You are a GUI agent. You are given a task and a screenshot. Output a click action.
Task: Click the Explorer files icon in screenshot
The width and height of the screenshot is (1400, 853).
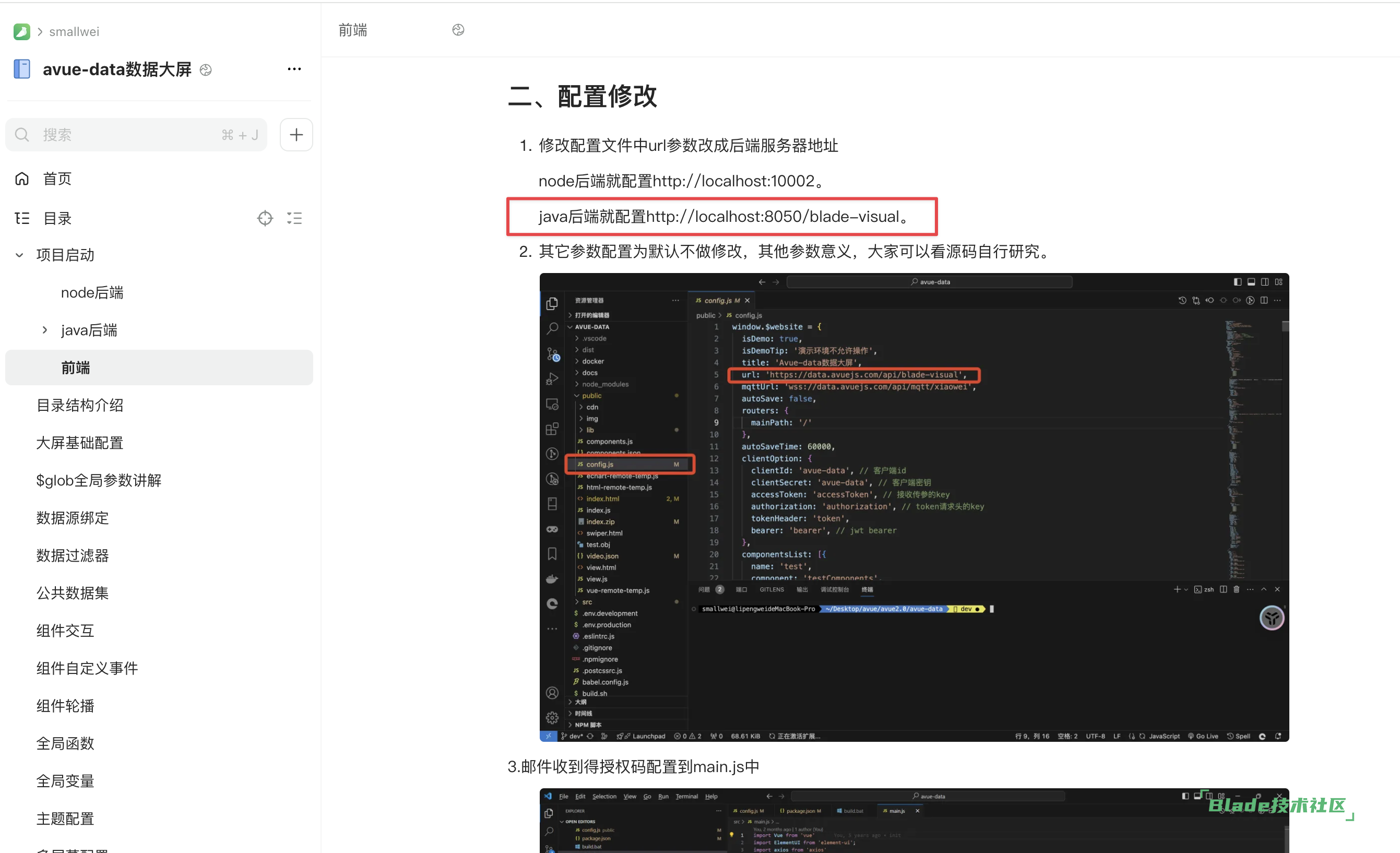click(552, 304)
